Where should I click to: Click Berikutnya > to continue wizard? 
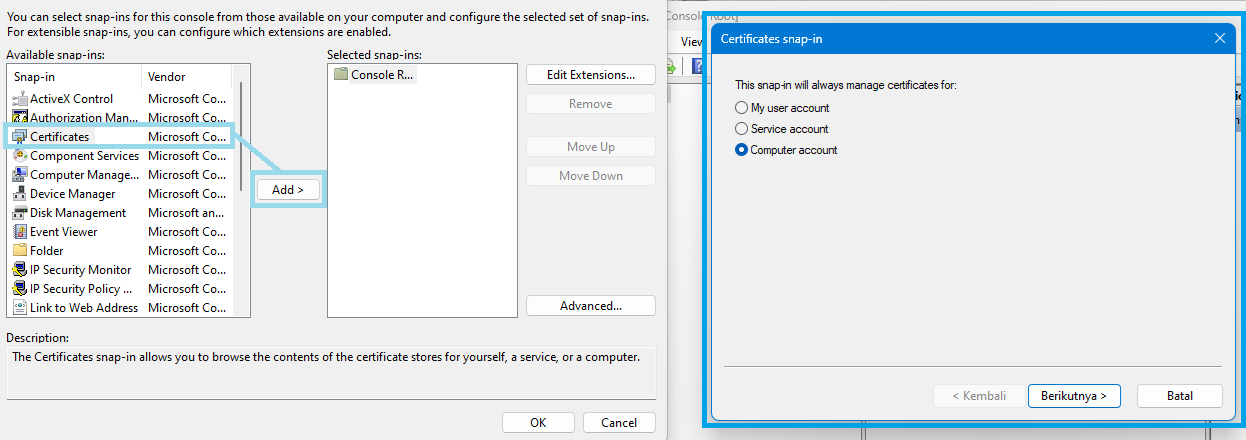tap(1074, 396)
